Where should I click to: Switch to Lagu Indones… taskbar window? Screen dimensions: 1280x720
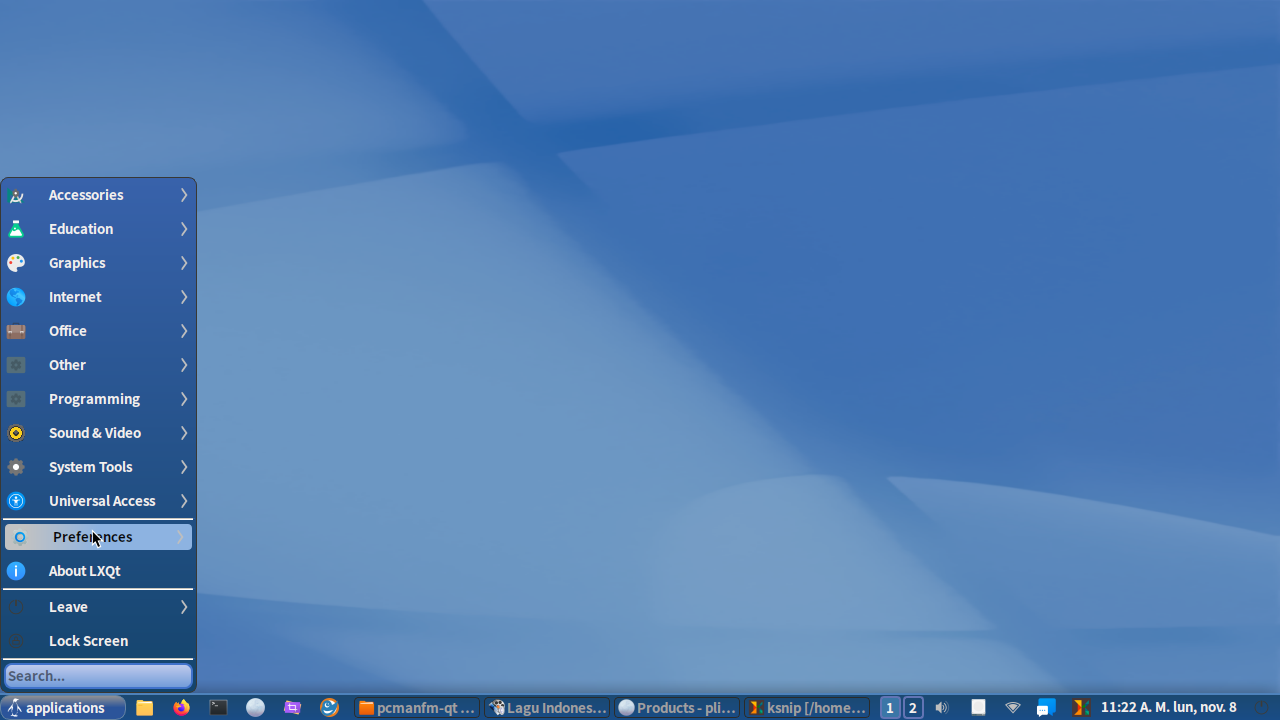pos(547,708)
